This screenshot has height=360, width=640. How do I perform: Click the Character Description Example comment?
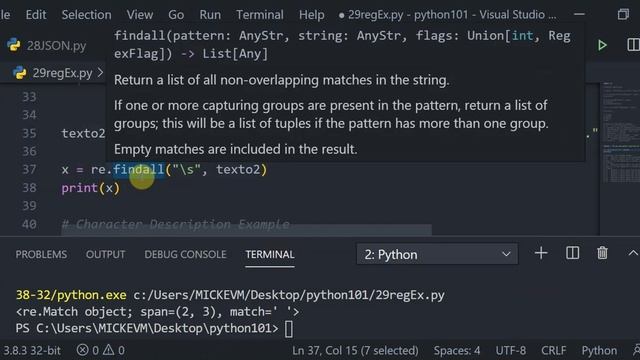coord(176,224)
